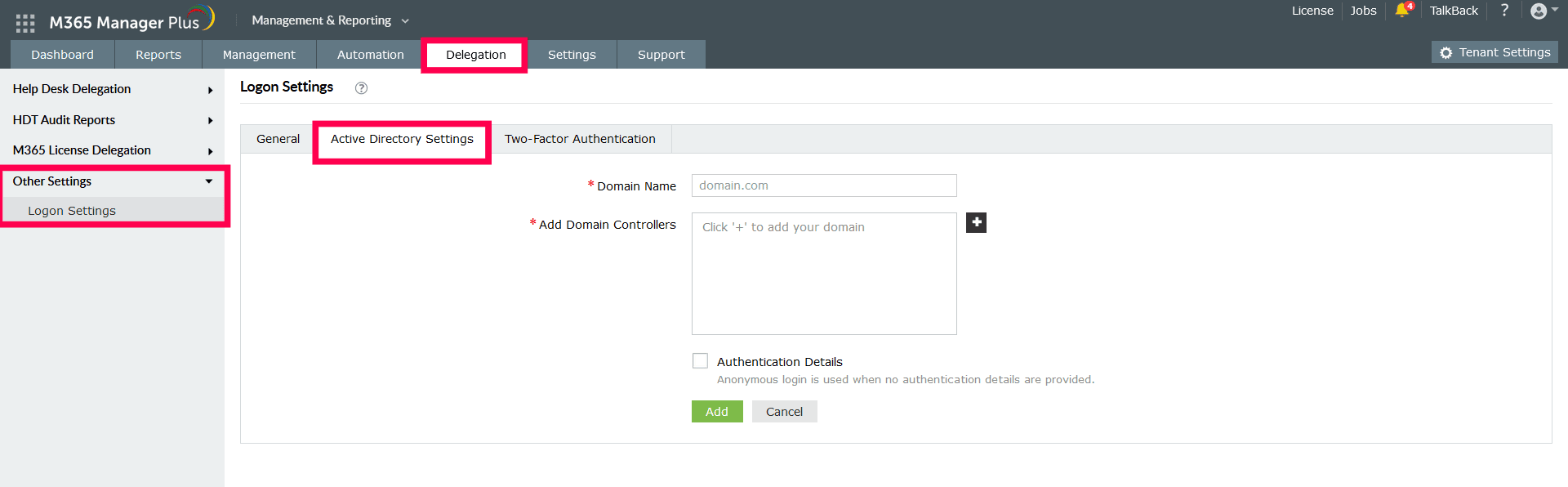Click the notification bell icon
The height and width of the screenshot is (487, 1568).
pos(1402,11)
